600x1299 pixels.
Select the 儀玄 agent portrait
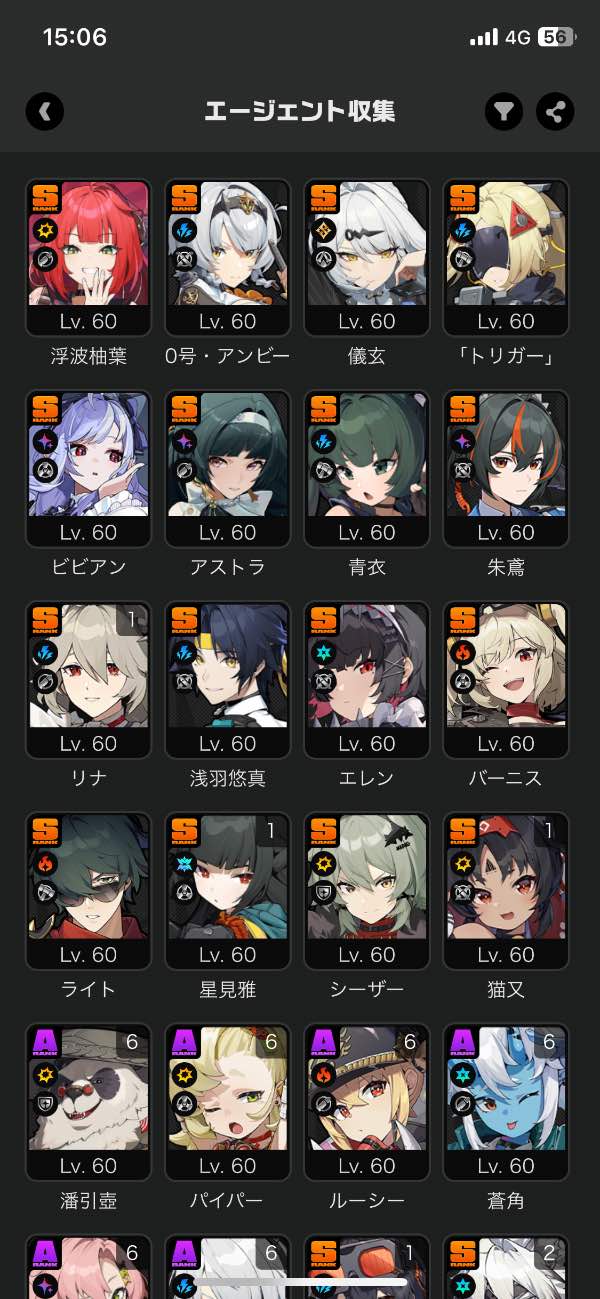tap(367, 257)
